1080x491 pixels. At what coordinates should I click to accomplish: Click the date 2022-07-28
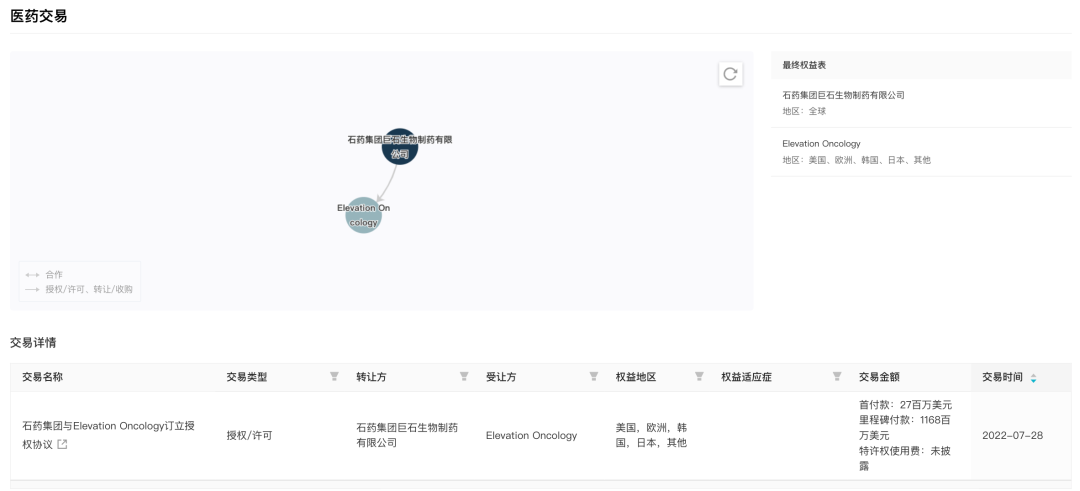point(1012,435)
